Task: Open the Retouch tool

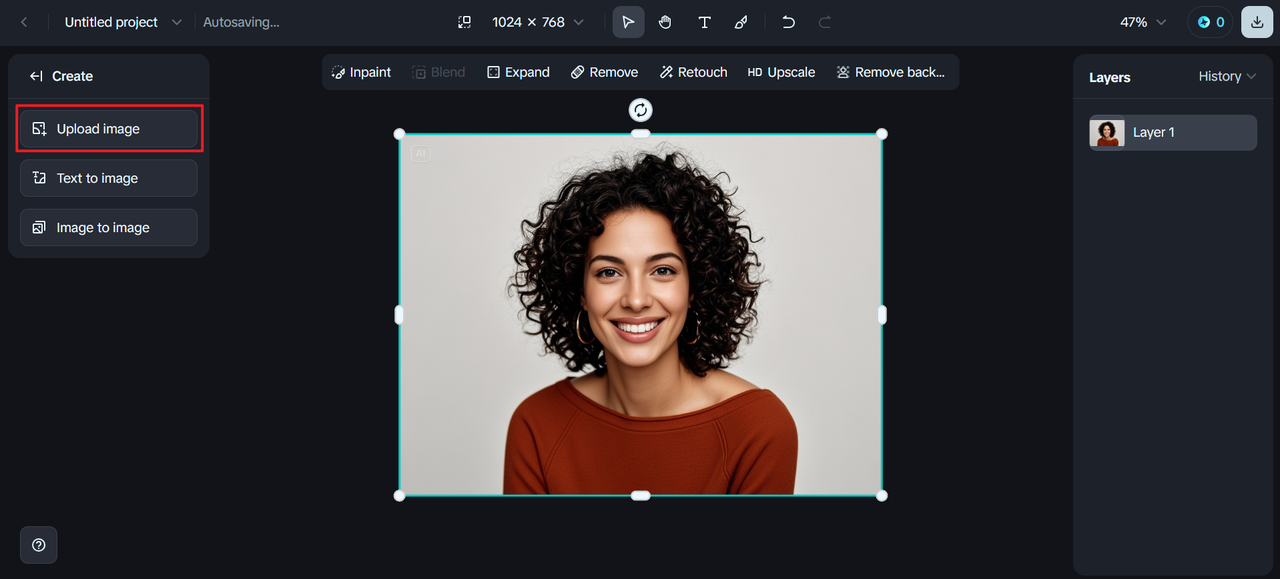Action: coord(693,72)
